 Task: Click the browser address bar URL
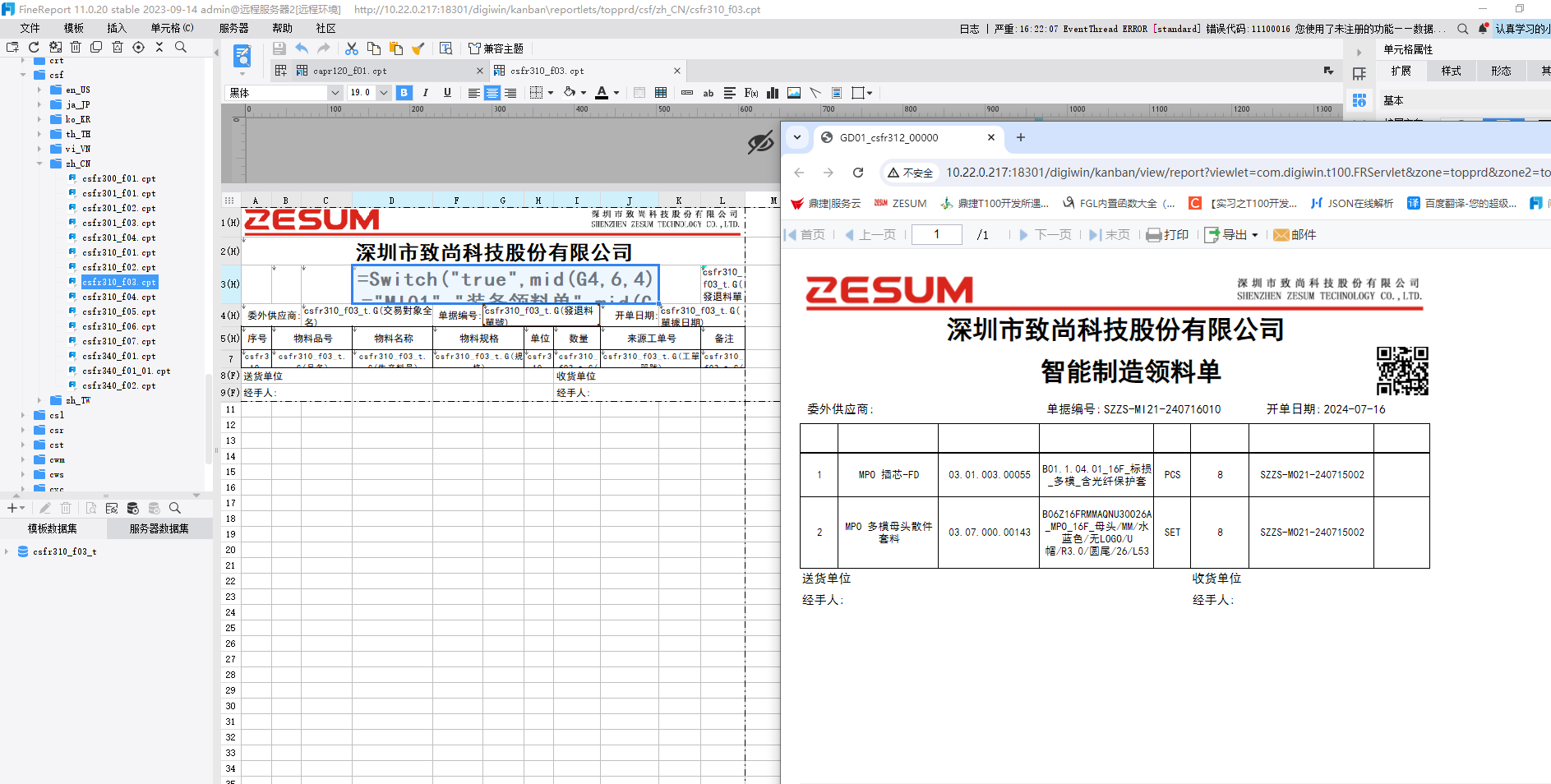click(1248, 173)
